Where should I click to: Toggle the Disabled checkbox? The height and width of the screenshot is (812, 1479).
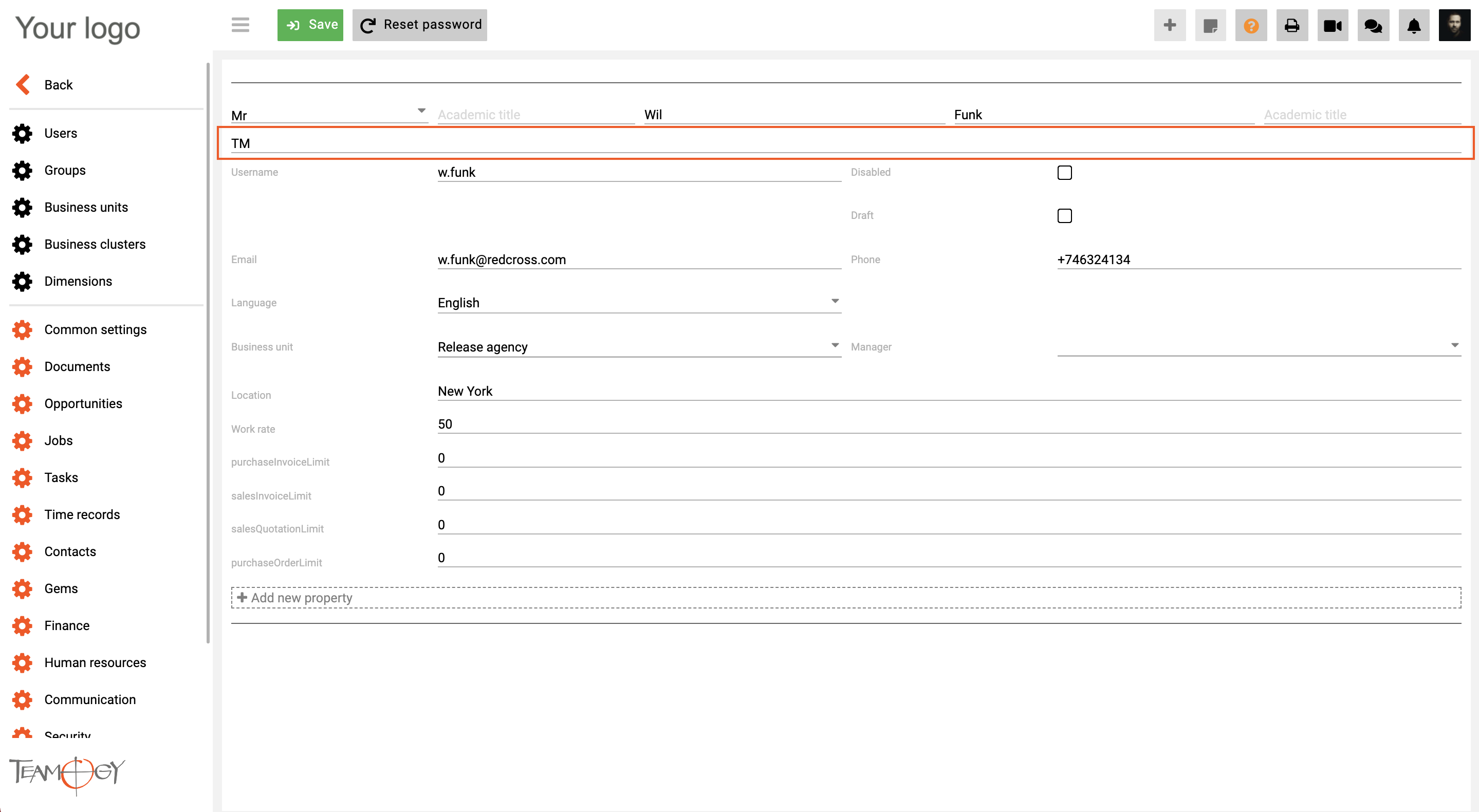click(x=1064, y=173)
